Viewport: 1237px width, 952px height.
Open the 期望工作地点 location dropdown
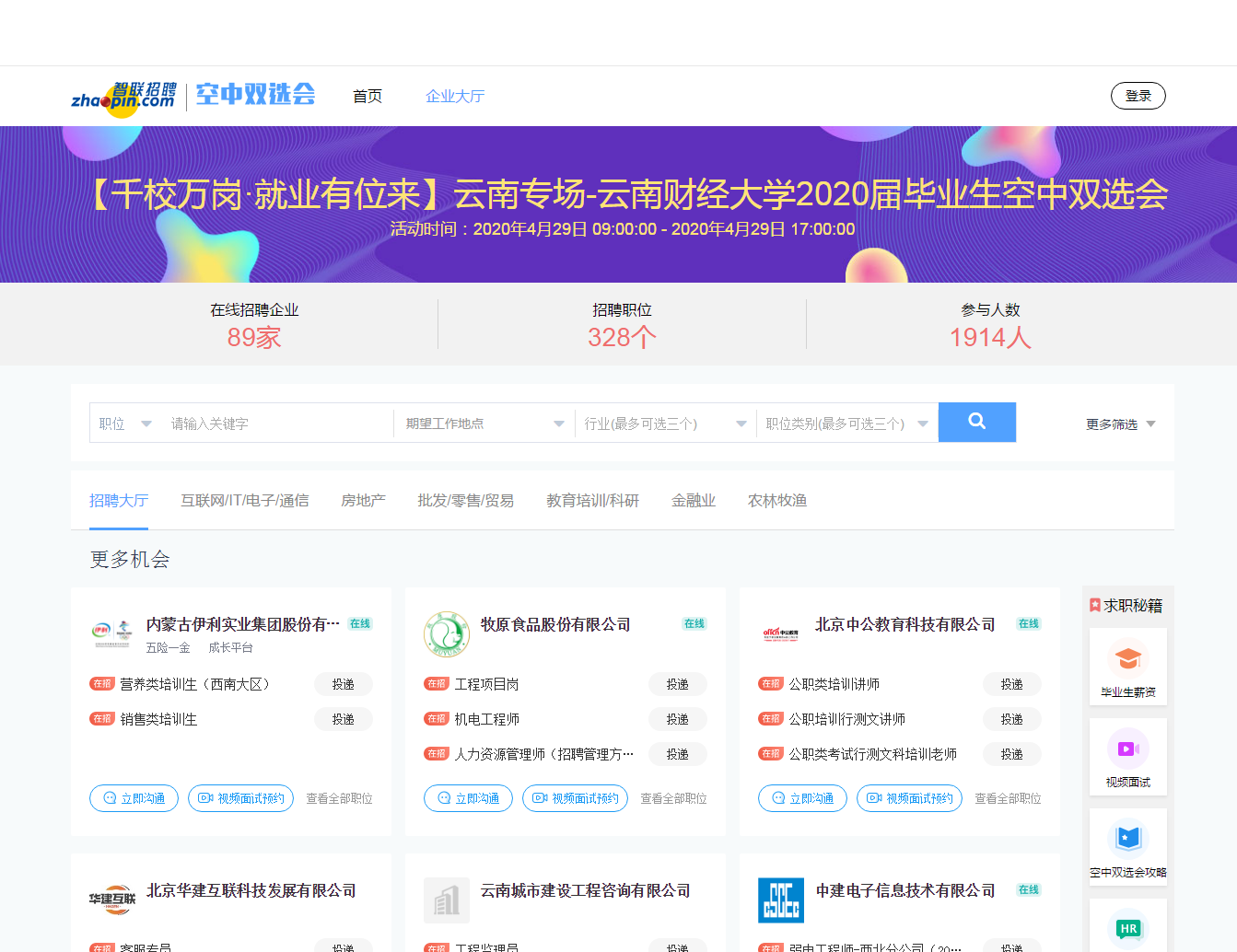(x=484, y=424)
